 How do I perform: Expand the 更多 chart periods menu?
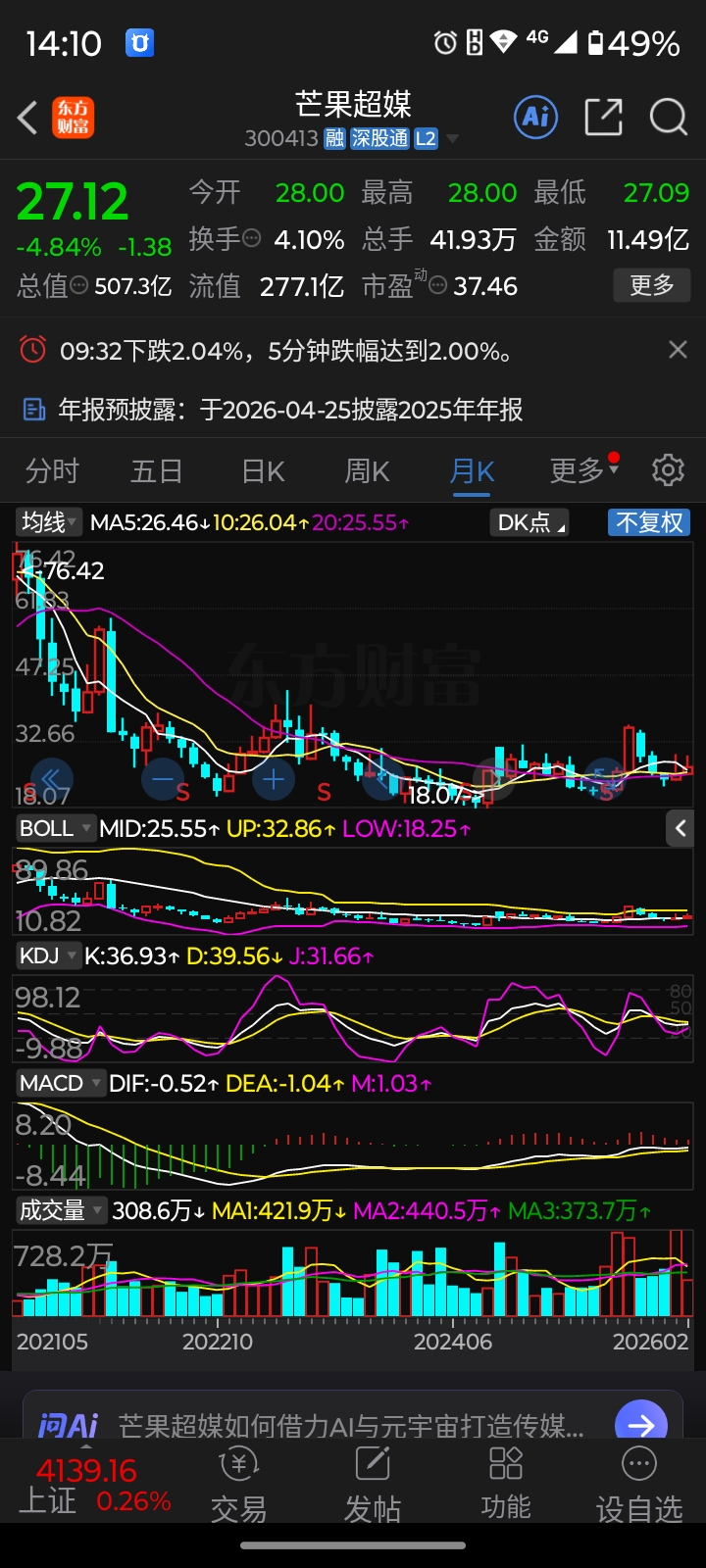click(x=584, y=470)
